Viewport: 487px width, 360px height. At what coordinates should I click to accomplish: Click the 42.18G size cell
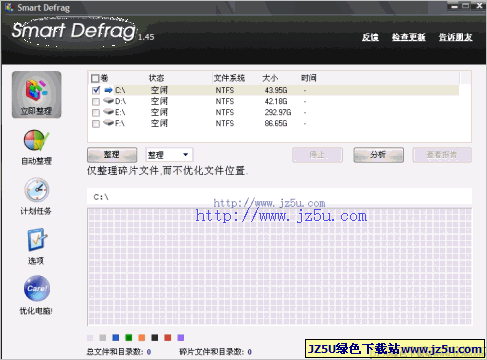[276, 101]
